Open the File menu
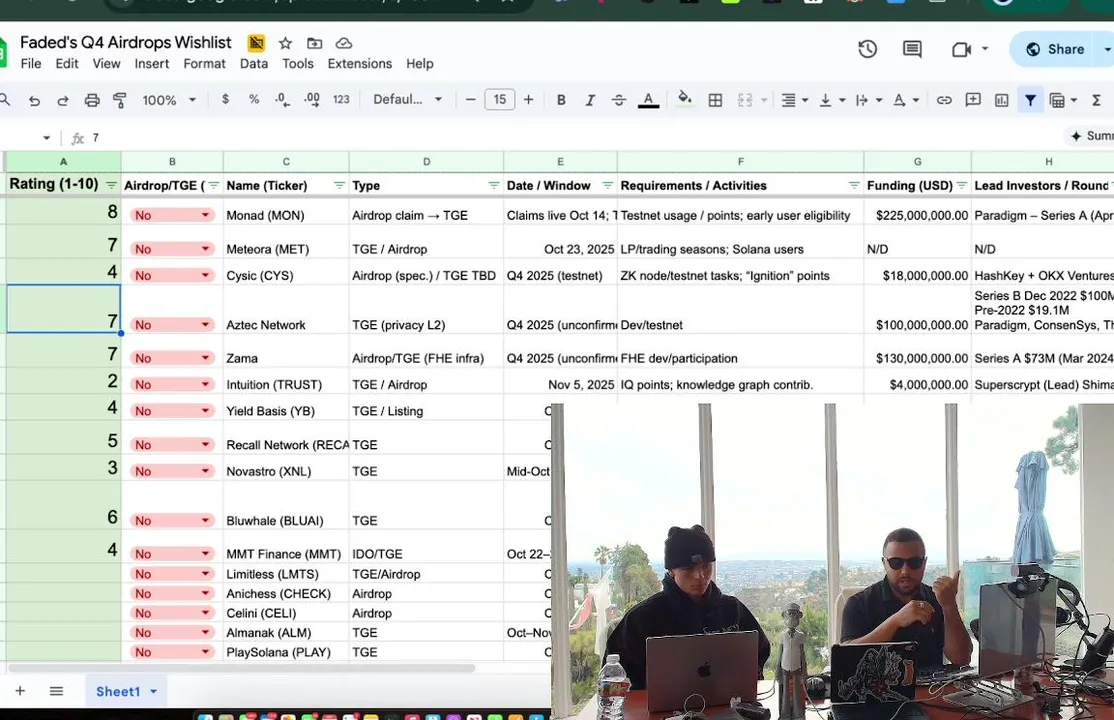This screenshot has width=1114, height=720. click(x=31, y=64)
